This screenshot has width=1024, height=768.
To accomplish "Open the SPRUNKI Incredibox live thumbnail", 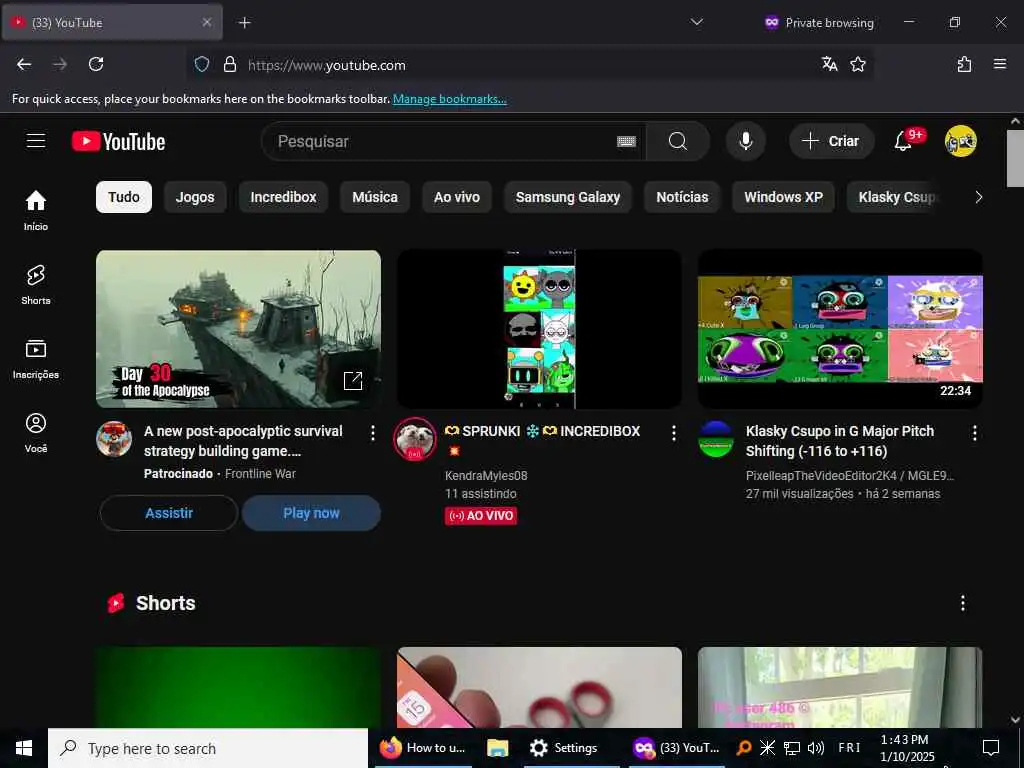I will click(x=539, y=329).
